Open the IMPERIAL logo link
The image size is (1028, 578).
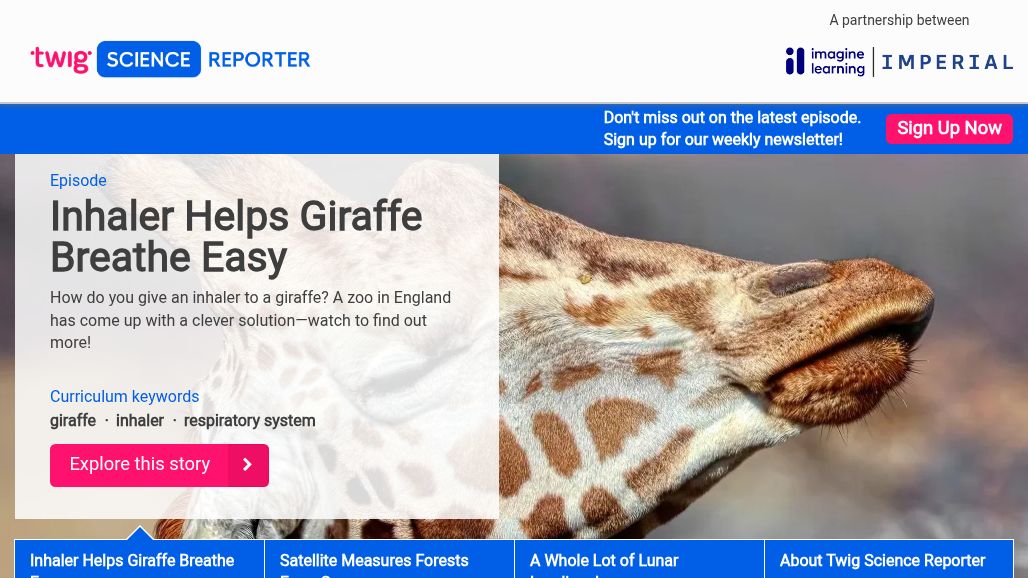pos(947,62)
